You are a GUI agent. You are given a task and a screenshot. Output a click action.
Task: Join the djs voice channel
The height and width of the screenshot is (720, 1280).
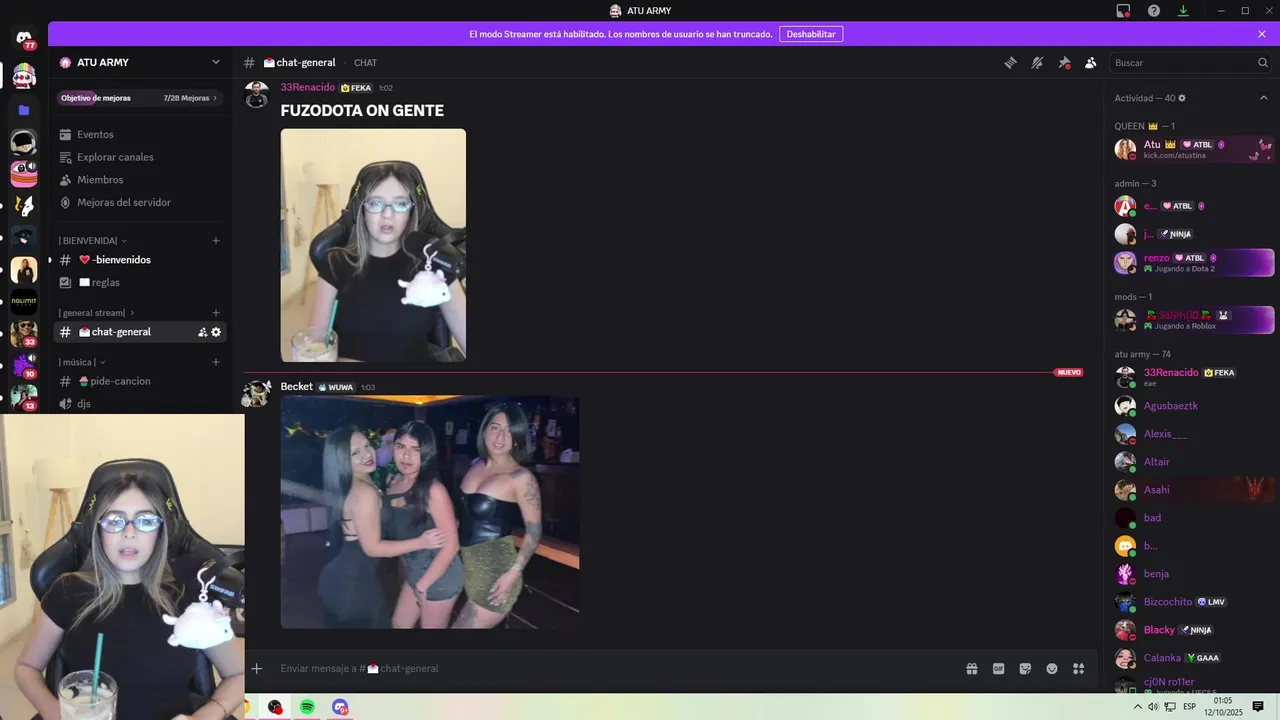click(140, 403)
